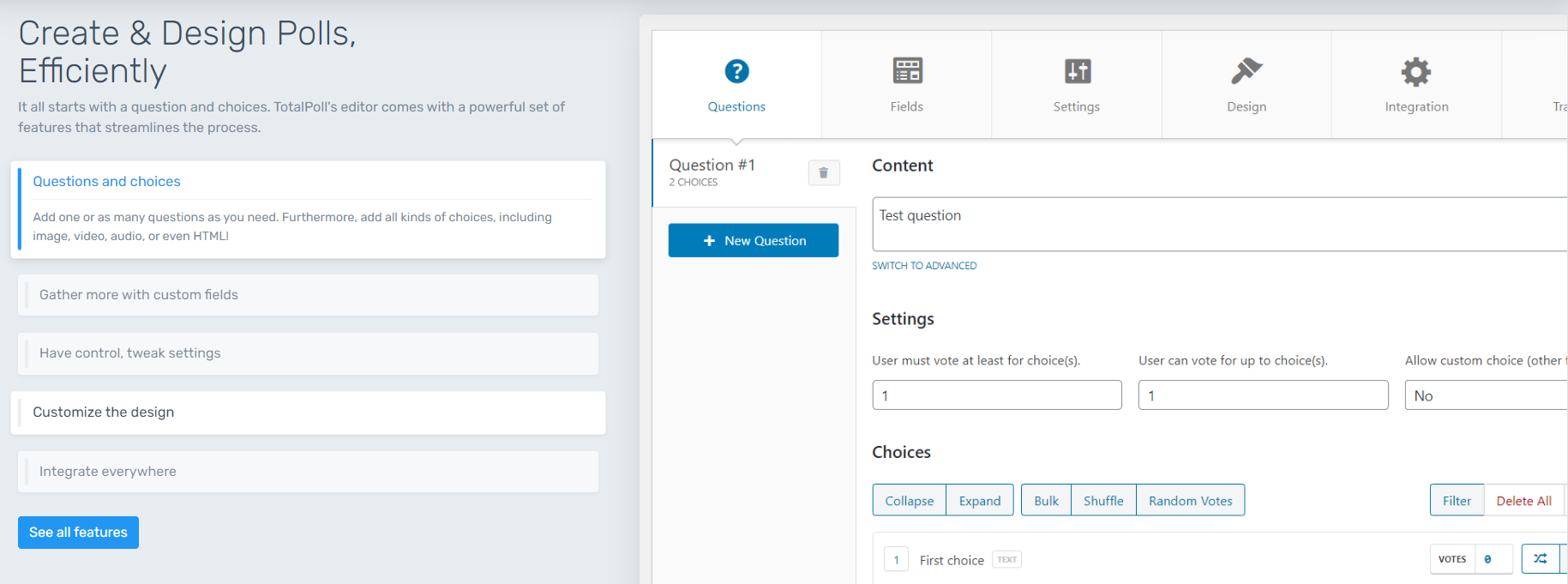The width and height of the screenshot is (1568, 584).
Task: Expand Integrate everywhere section
Action: 308,472
